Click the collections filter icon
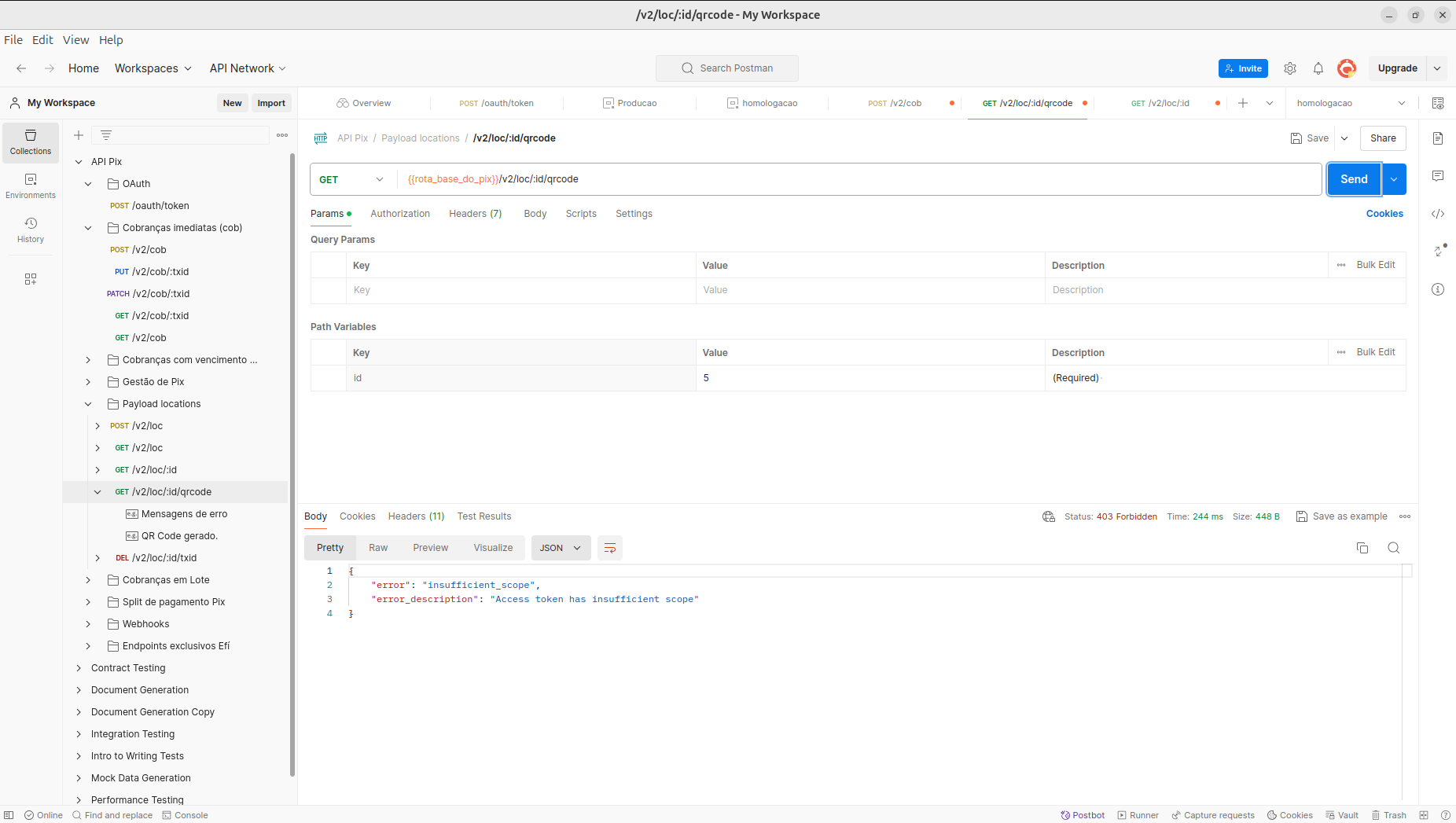 (x=106, y=135)
